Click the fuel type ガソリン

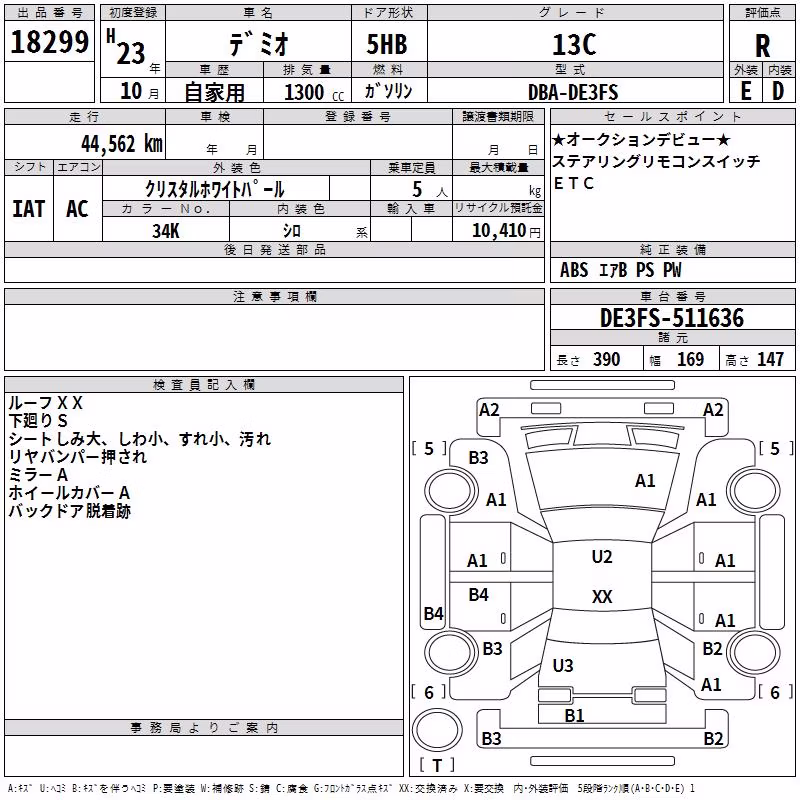(x=388, y=91)
